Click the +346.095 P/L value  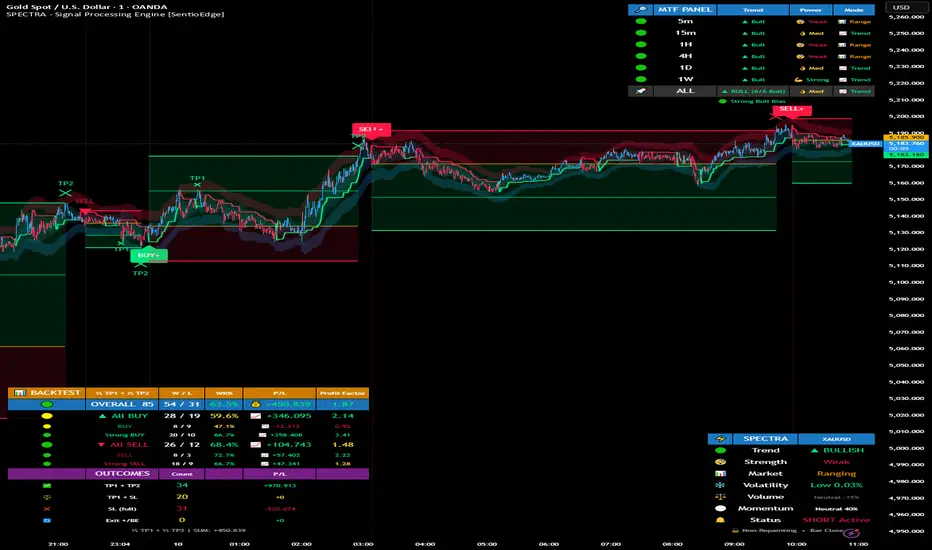pyautogui.click(x=289, y=416)
